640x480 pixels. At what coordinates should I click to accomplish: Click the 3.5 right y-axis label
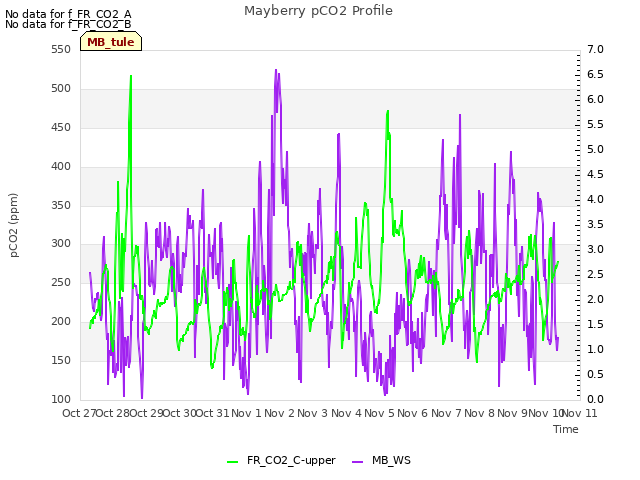click(x=595, y=224)
